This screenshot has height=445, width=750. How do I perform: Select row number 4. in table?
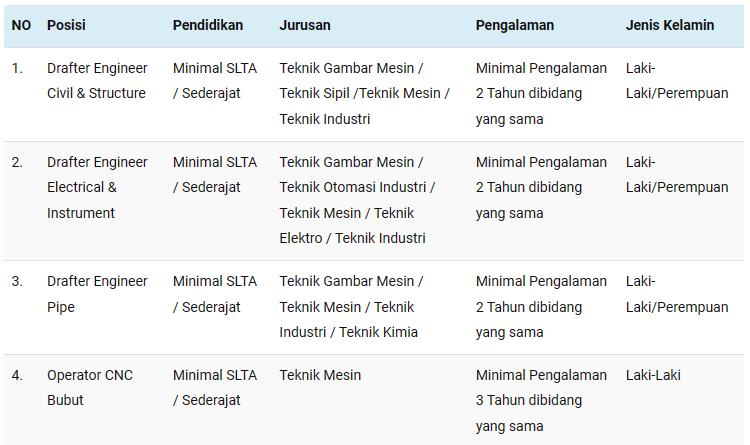pyautogui.click(x=17, y=375)
